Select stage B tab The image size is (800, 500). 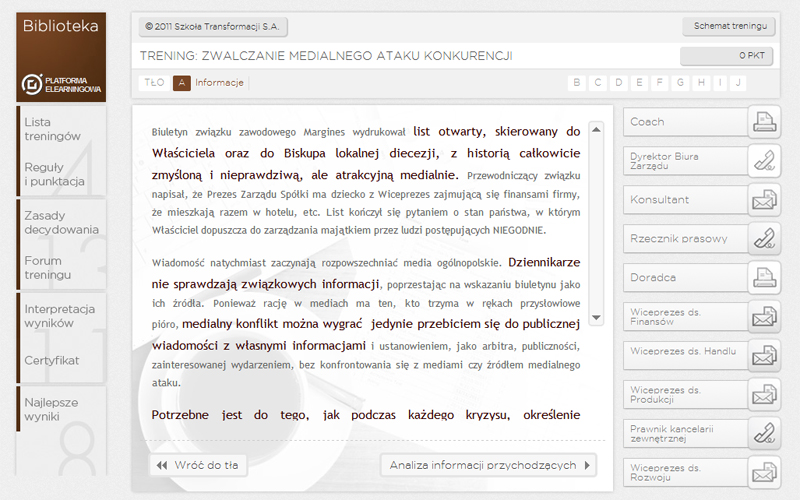pos(577,83)
